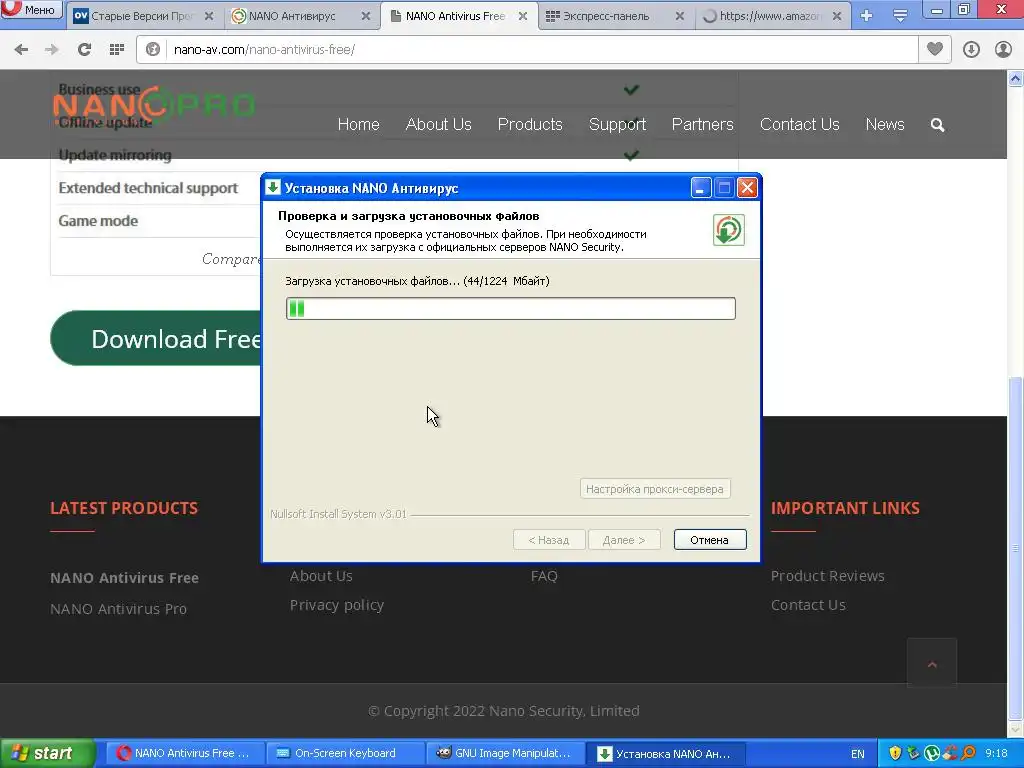Open Support in site navigation
Viewport: 1024px width, 768px height.
(x=617, y=124)
